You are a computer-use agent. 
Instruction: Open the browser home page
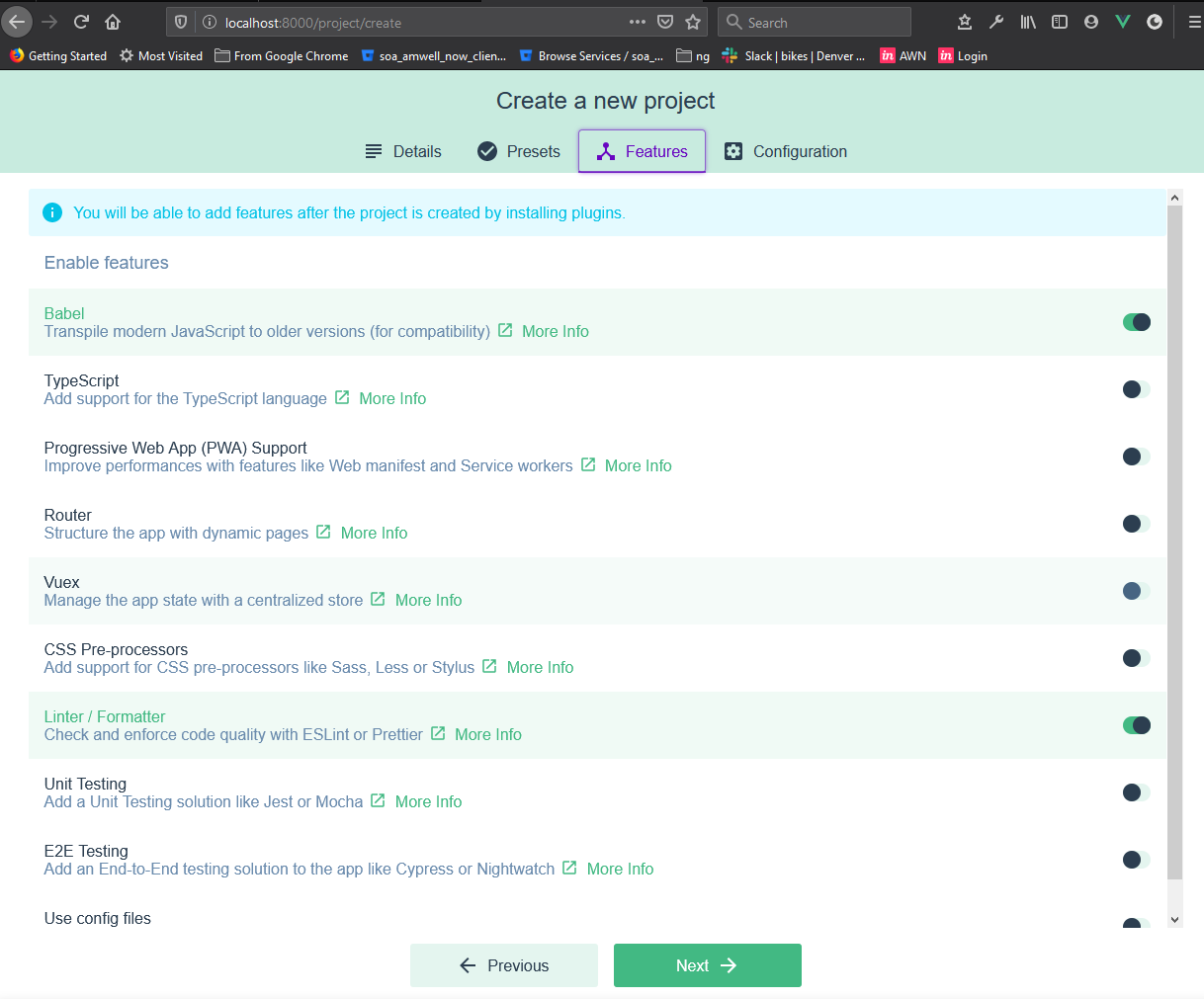113,22
